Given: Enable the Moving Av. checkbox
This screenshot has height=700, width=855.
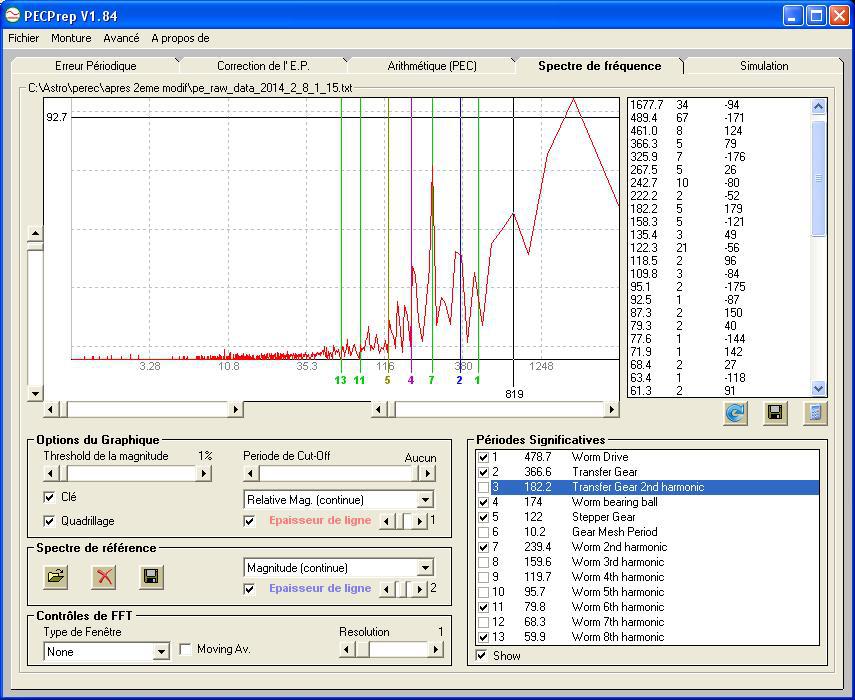Looking at the screenshot, I should pos(185,649).
